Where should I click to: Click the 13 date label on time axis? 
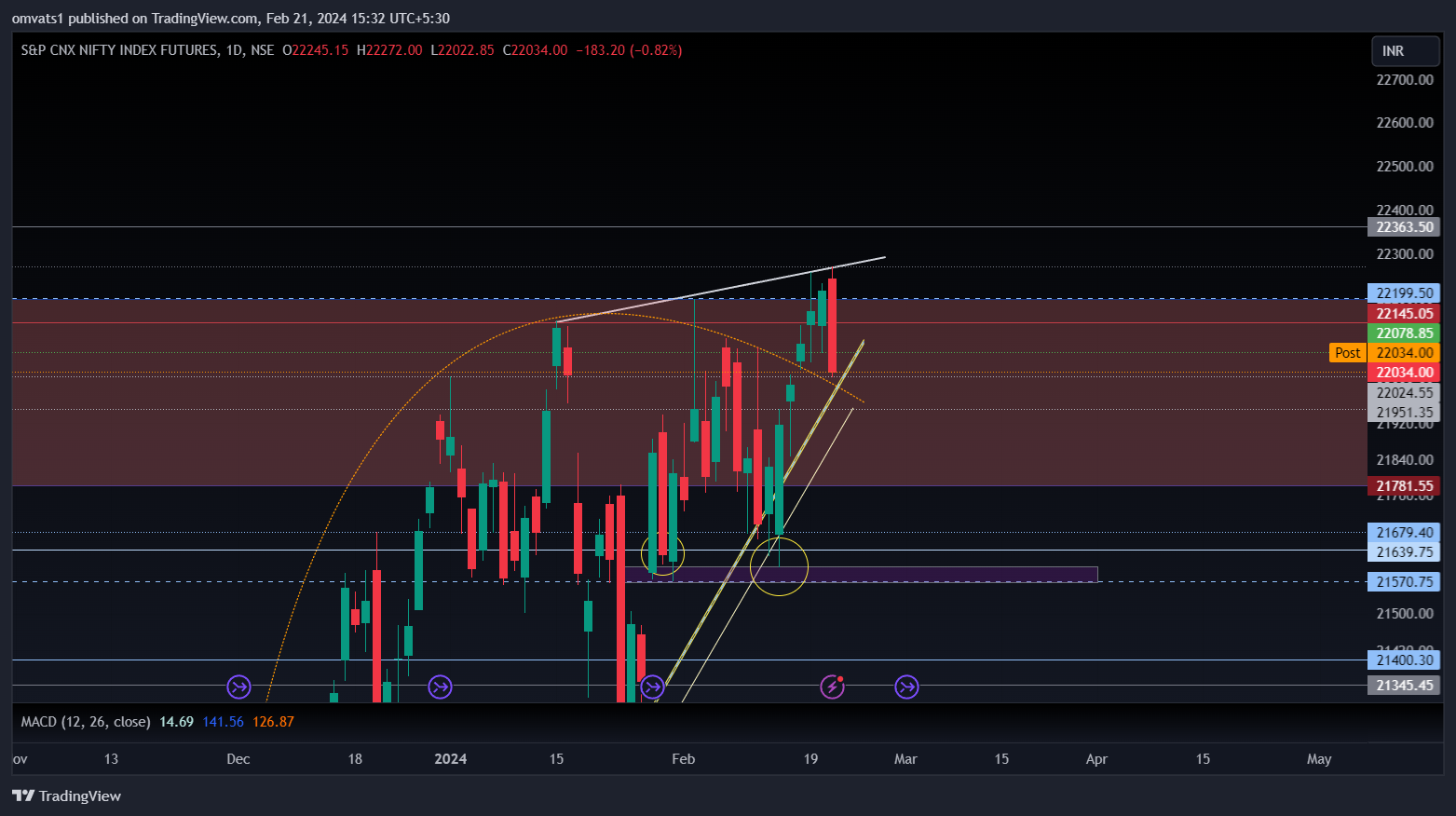click(111, 759)
